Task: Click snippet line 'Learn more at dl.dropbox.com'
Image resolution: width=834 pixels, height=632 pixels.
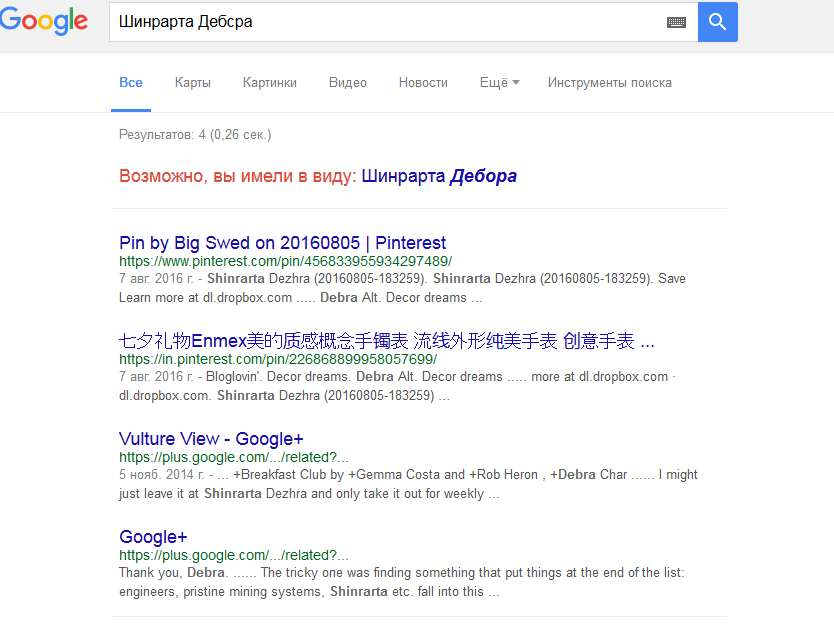Action: [x=301, y=297]
